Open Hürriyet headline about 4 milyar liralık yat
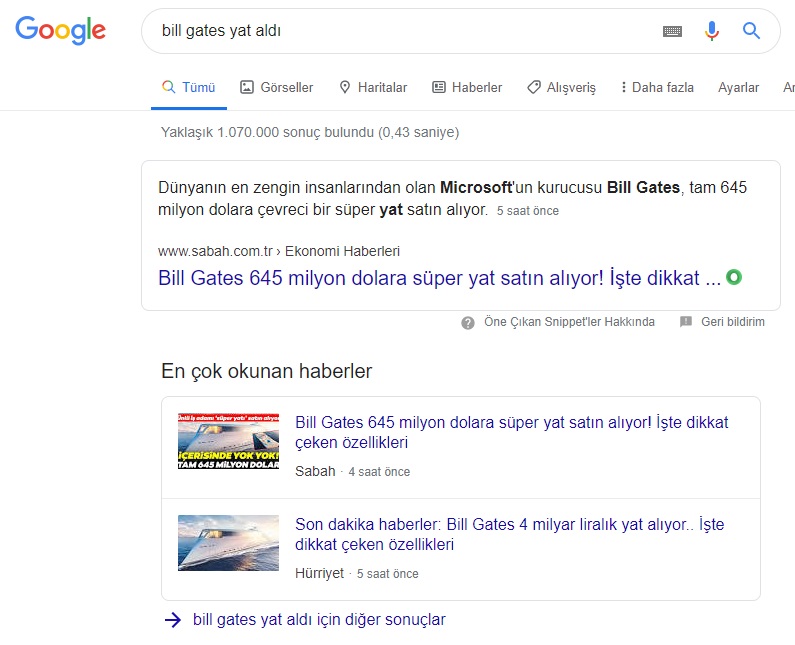This screenshot has height=645, width=795. 510,534
